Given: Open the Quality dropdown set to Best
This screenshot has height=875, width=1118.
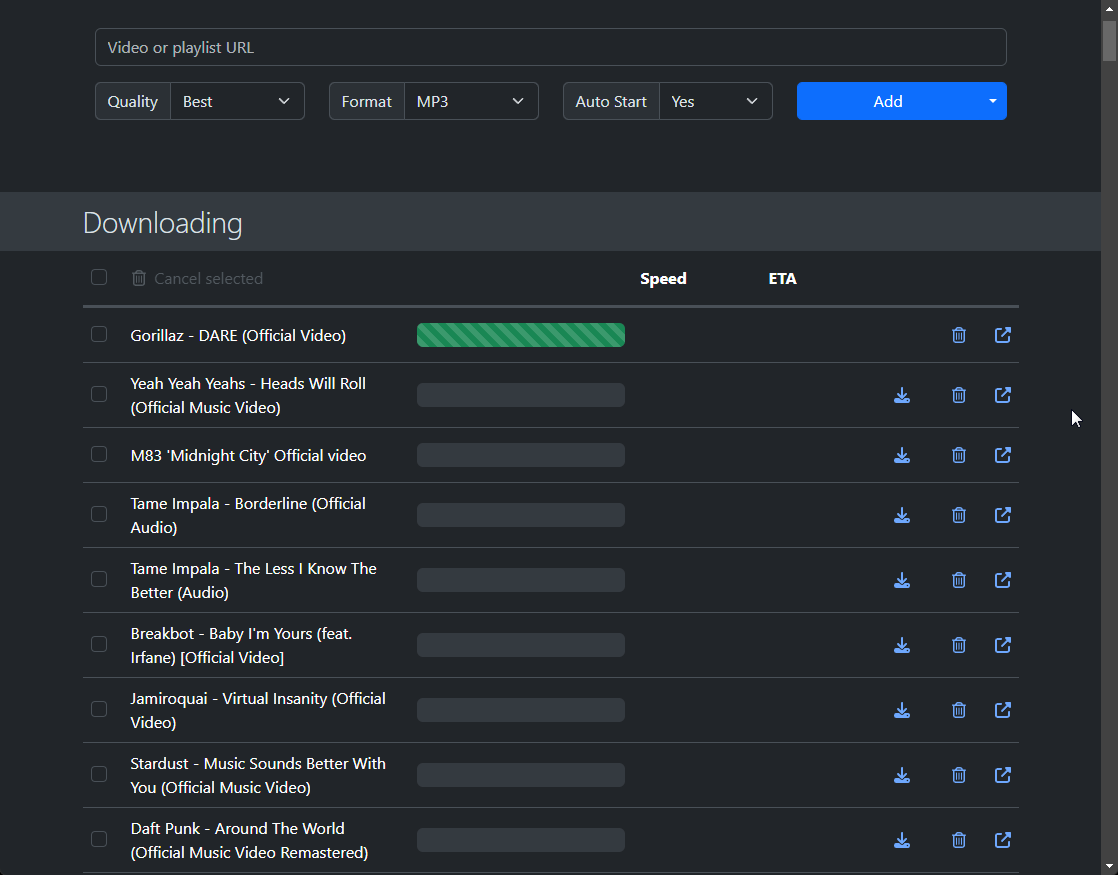Looking at the screenshot, I should coord(237,101).
